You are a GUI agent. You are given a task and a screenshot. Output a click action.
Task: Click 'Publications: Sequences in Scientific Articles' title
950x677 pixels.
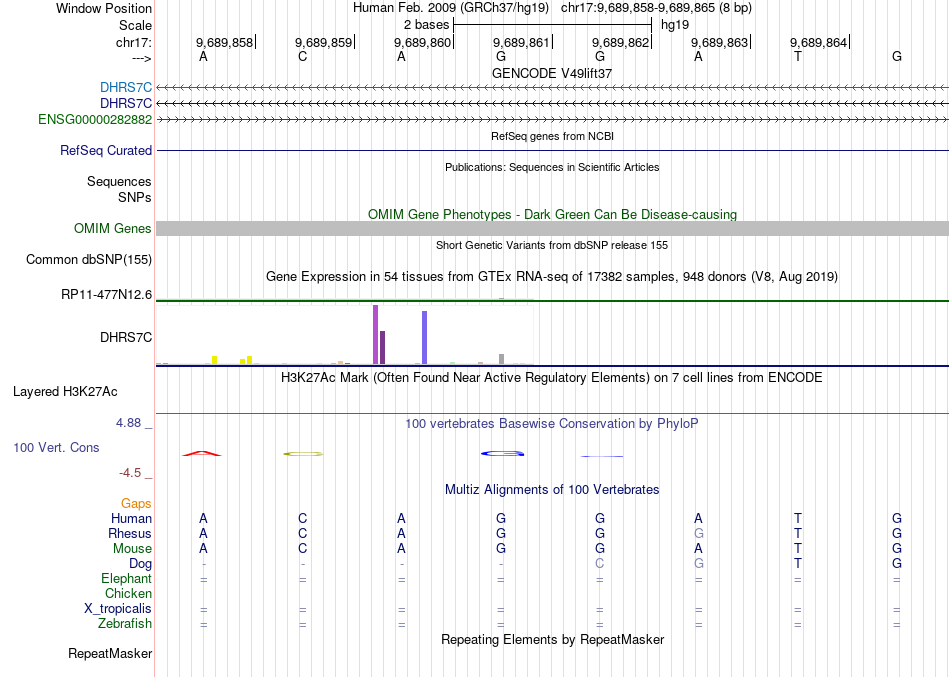pos(552,167)
